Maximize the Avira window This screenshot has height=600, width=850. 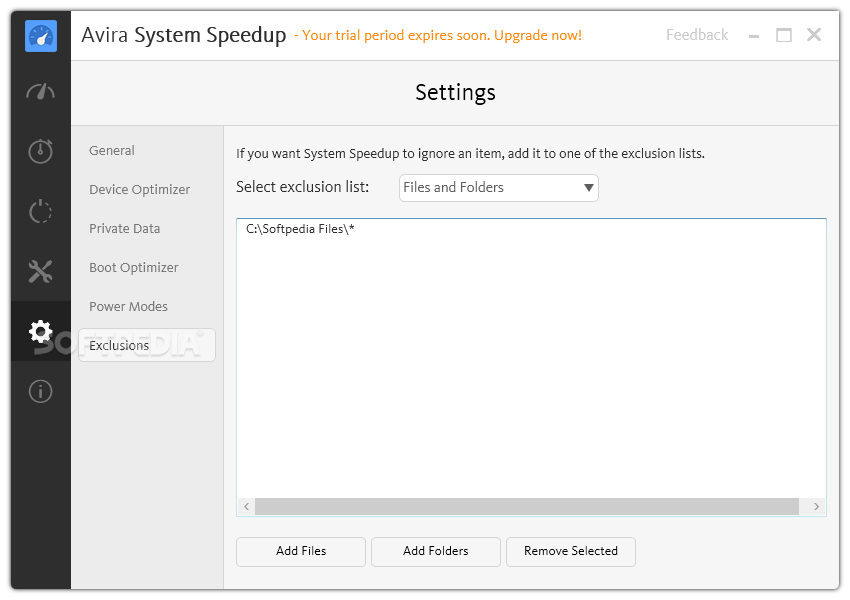[784, 36]
